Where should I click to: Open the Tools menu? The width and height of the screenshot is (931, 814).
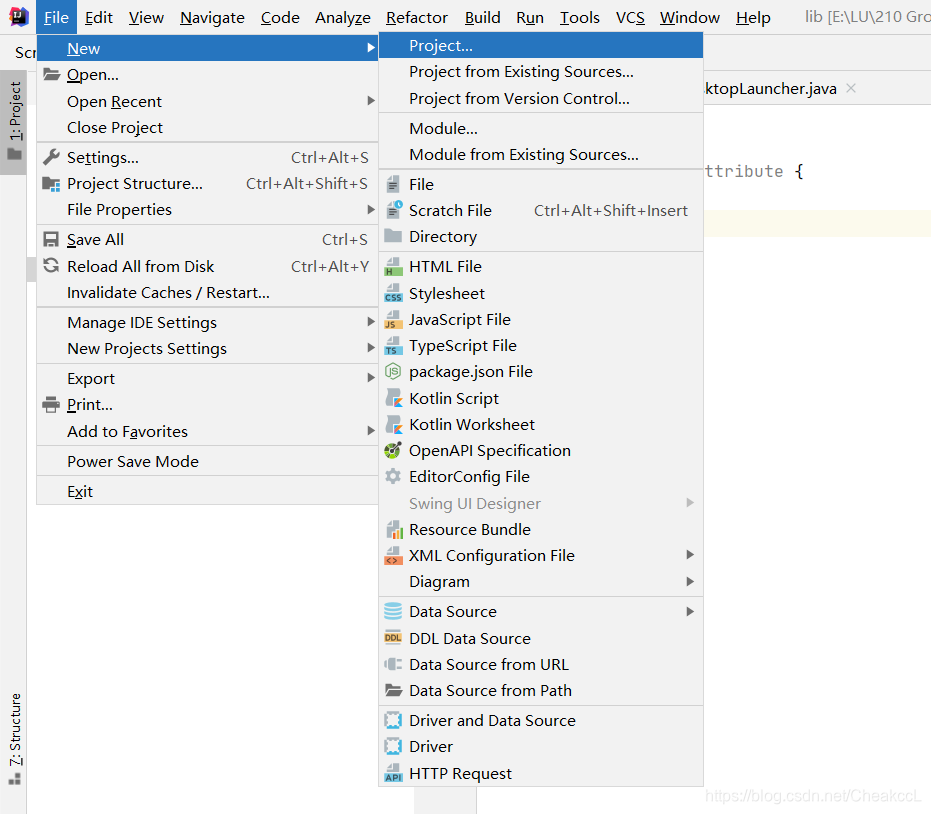point(580,18)
